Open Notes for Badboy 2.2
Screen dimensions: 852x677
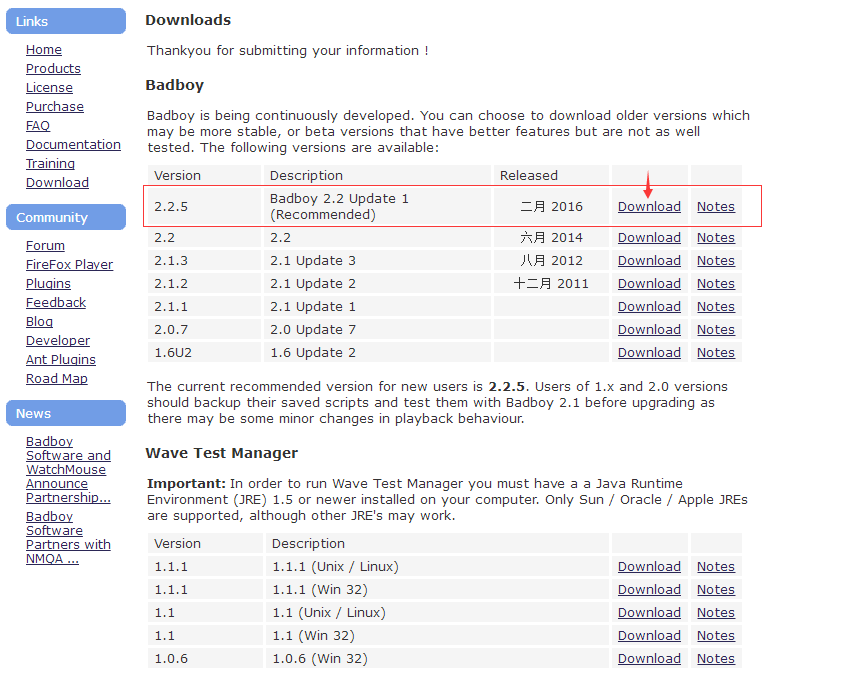(x=716, y=237)
